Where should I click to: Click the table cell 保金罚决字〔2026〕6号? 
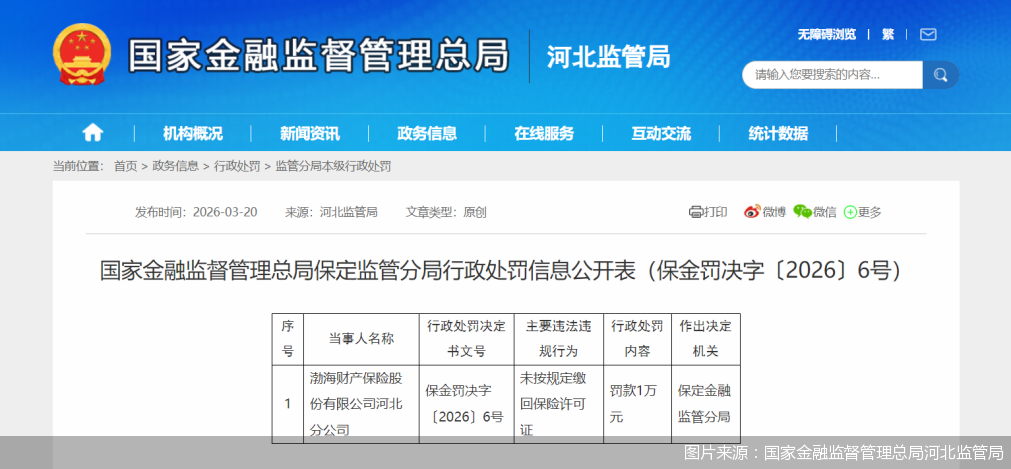(x=466, y=404)
